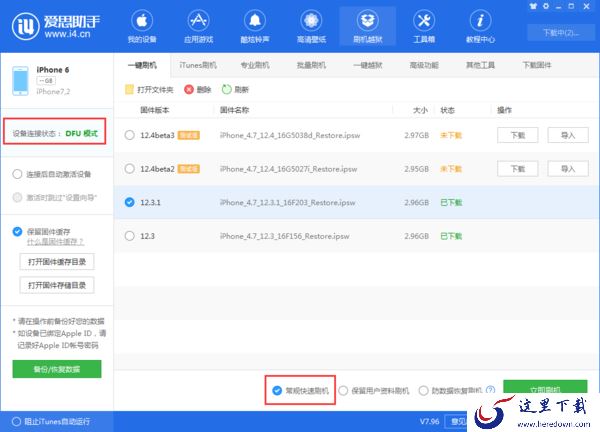Toggle 阻止iTunes自动运行 option
The image size is (600, 432).
[x=16, y=422]
